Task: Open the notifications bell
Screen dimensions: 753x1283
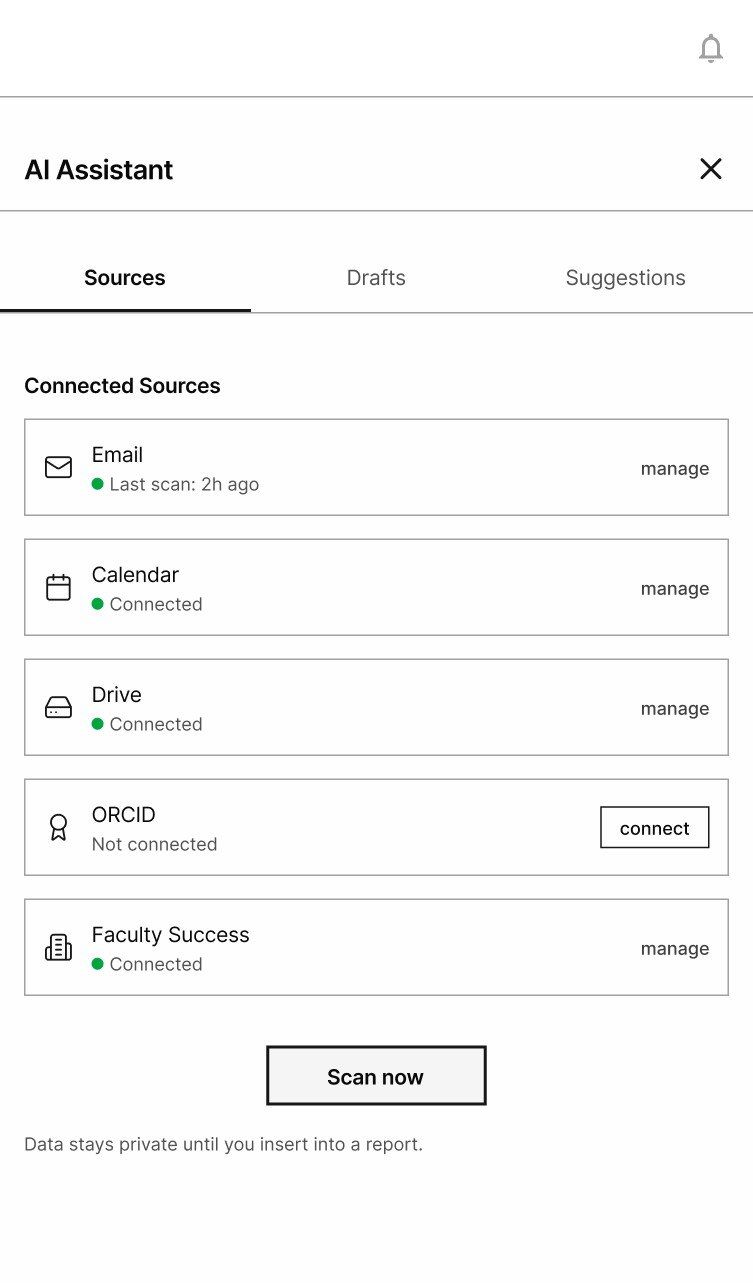Action: (x=710, y=48)
